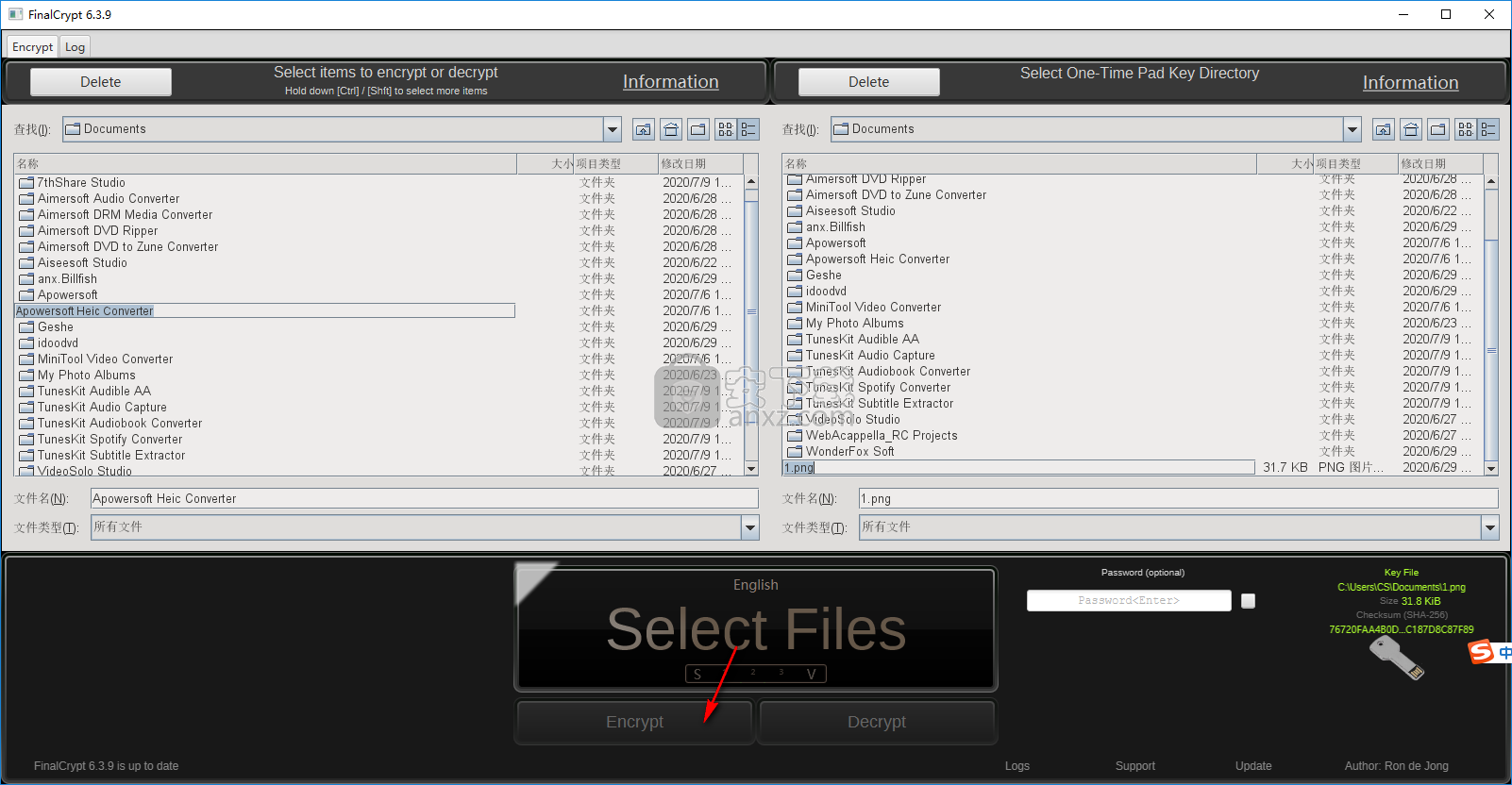
Task: Click Author: Ron de Jong link
Action: coord(1397,766)
